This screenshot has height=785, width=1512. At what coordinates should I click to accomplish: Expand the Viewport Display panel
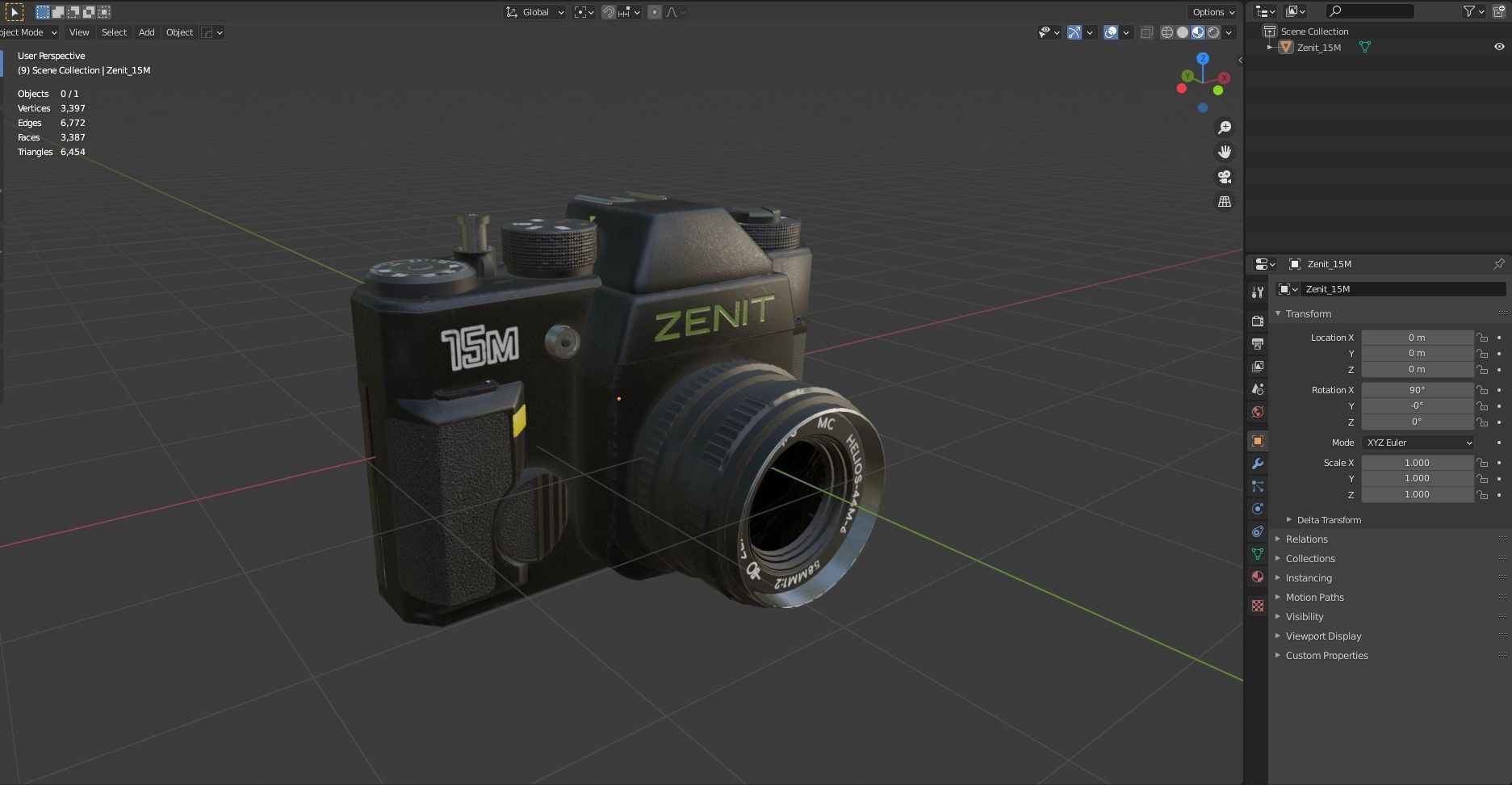click(x=1278, y=636)
